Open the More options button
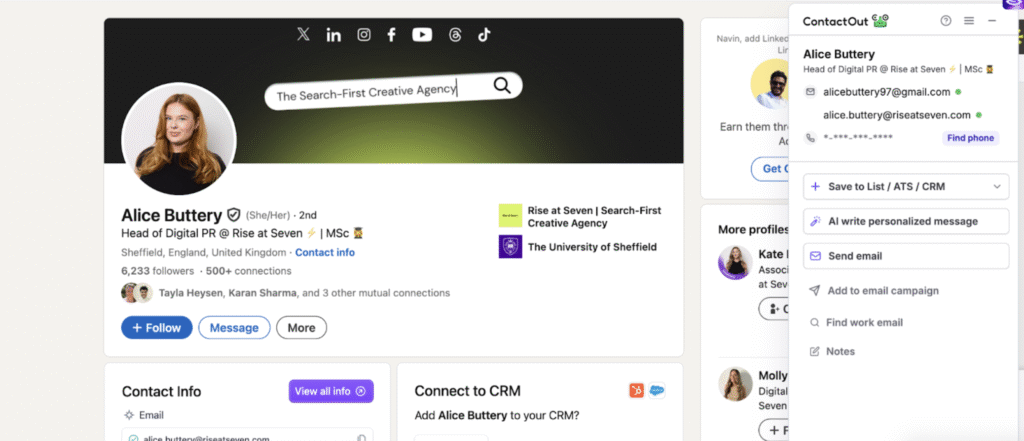Screen dimensions: 1024x441 [301, 327]
